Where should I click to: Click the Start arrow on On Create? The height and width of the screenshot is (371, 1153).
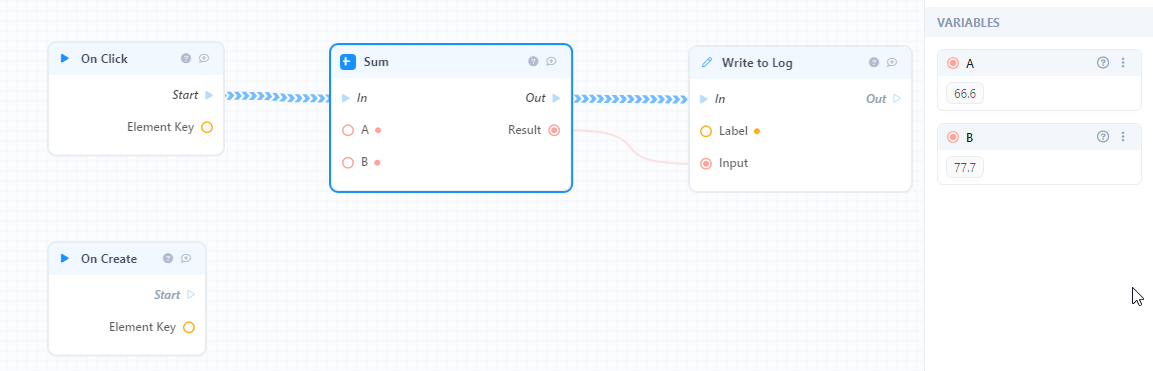pos(190,295)
